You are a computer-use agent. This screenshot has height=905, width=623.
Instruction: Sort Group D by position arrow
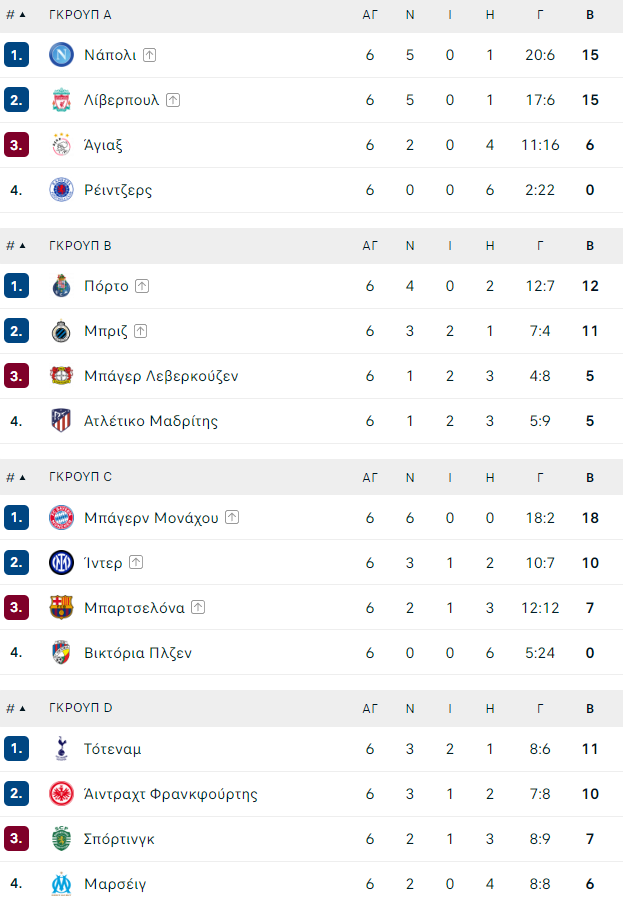22,708
